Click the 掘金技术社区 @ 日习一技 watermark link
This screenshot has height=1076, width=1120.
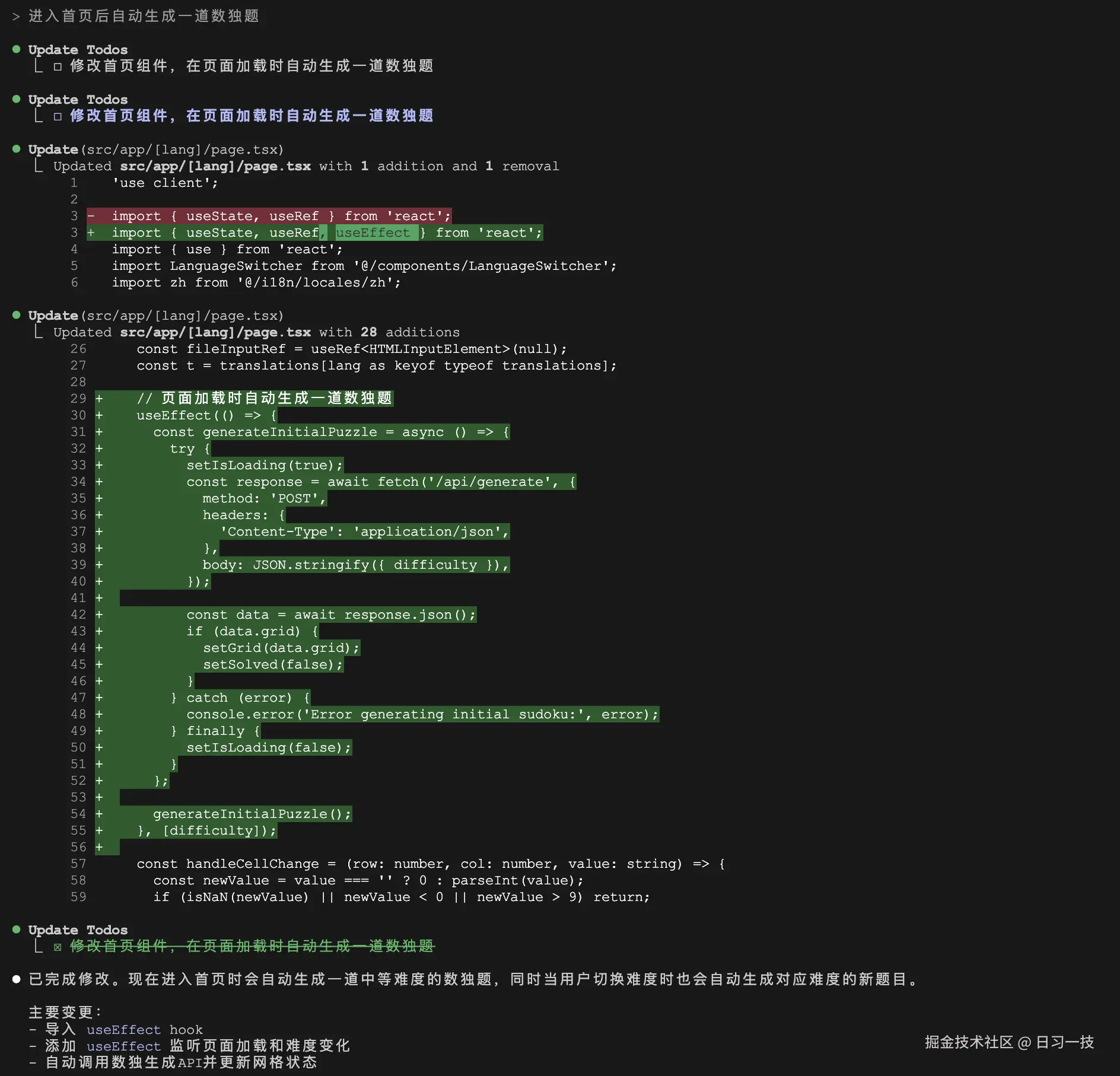tap(1008, 1042)
